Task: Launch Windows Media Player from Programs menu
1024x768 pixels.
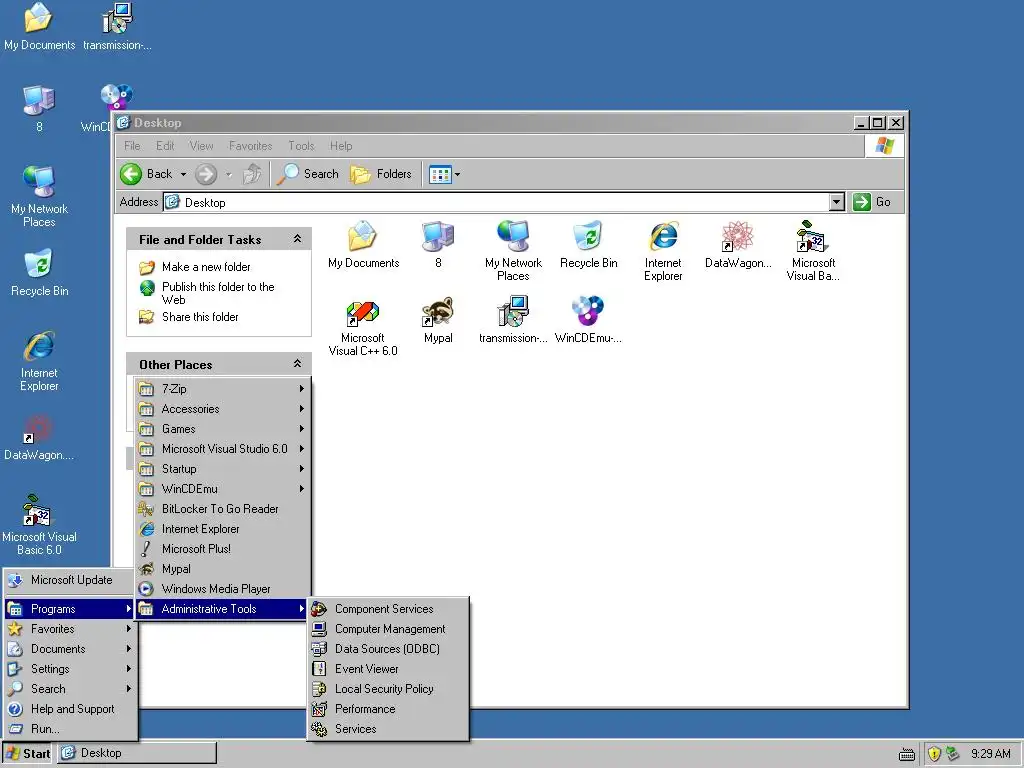Action: pos(222,589)
